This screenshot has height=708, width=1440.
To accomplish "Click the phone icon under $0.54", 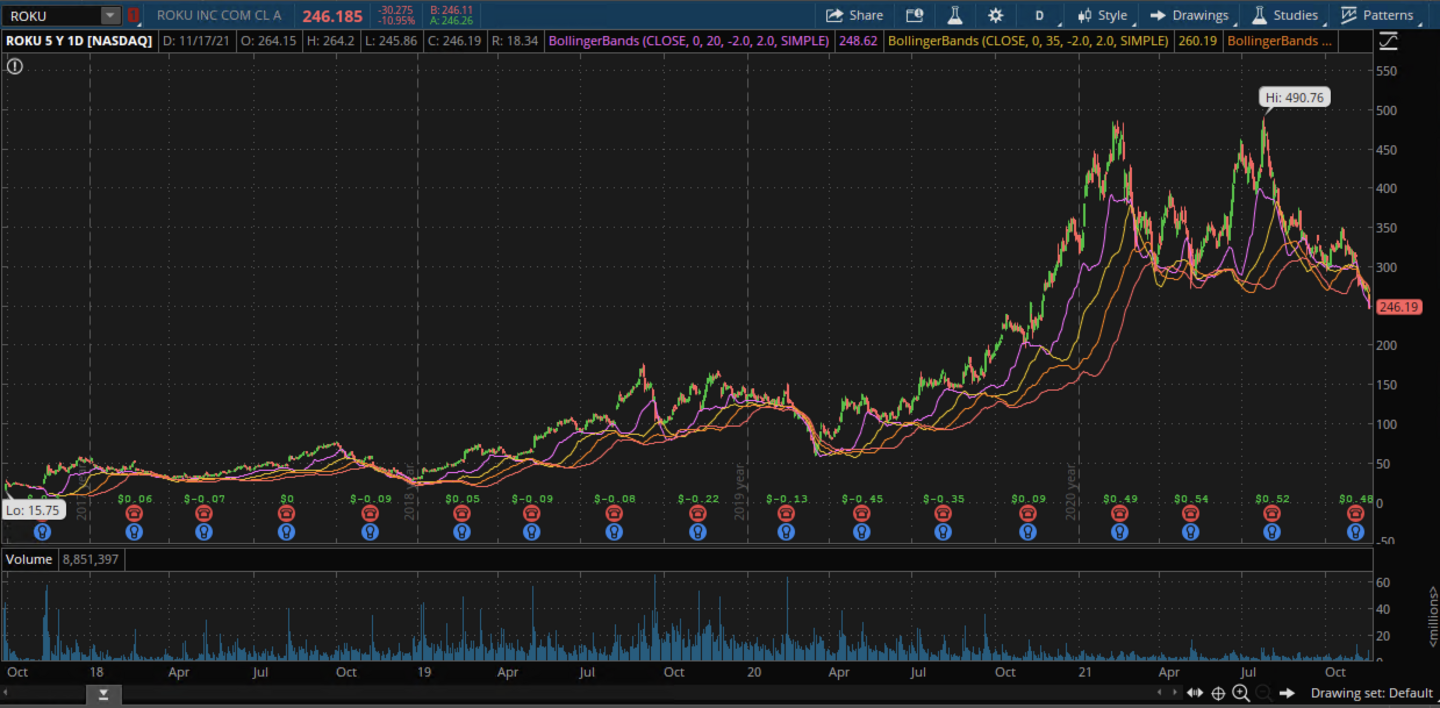I will click(1190, 514).
